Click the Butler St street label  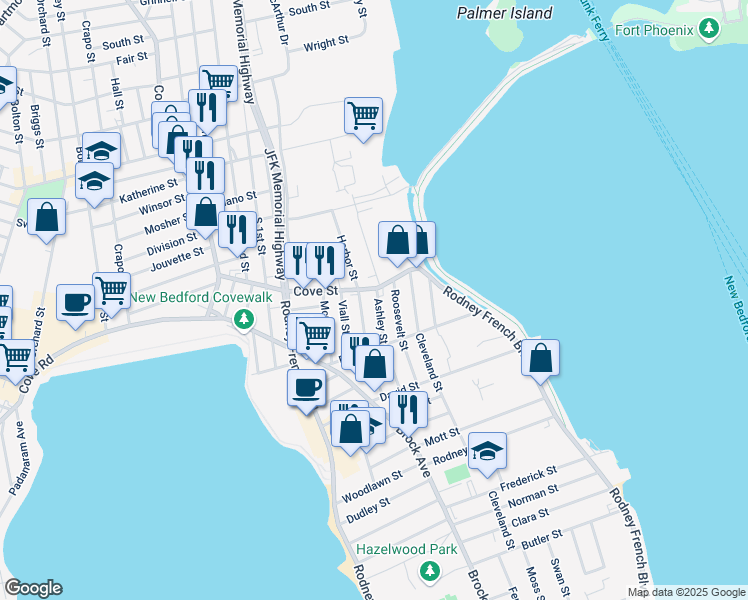point(542,539)
